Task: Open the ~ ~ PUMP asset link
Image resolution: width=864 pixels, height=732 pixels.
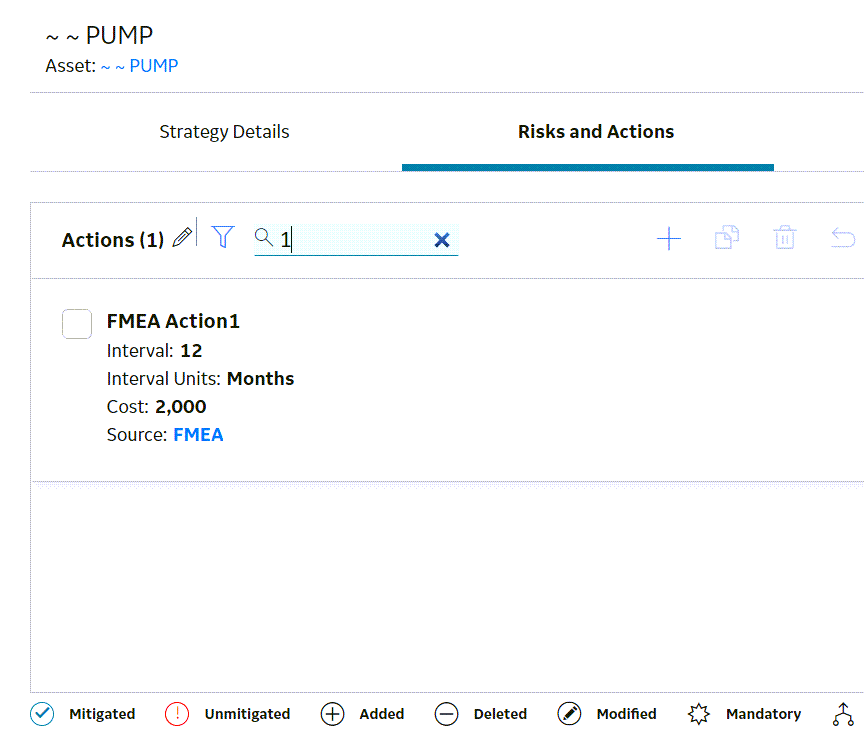Action: coord(139,66)
